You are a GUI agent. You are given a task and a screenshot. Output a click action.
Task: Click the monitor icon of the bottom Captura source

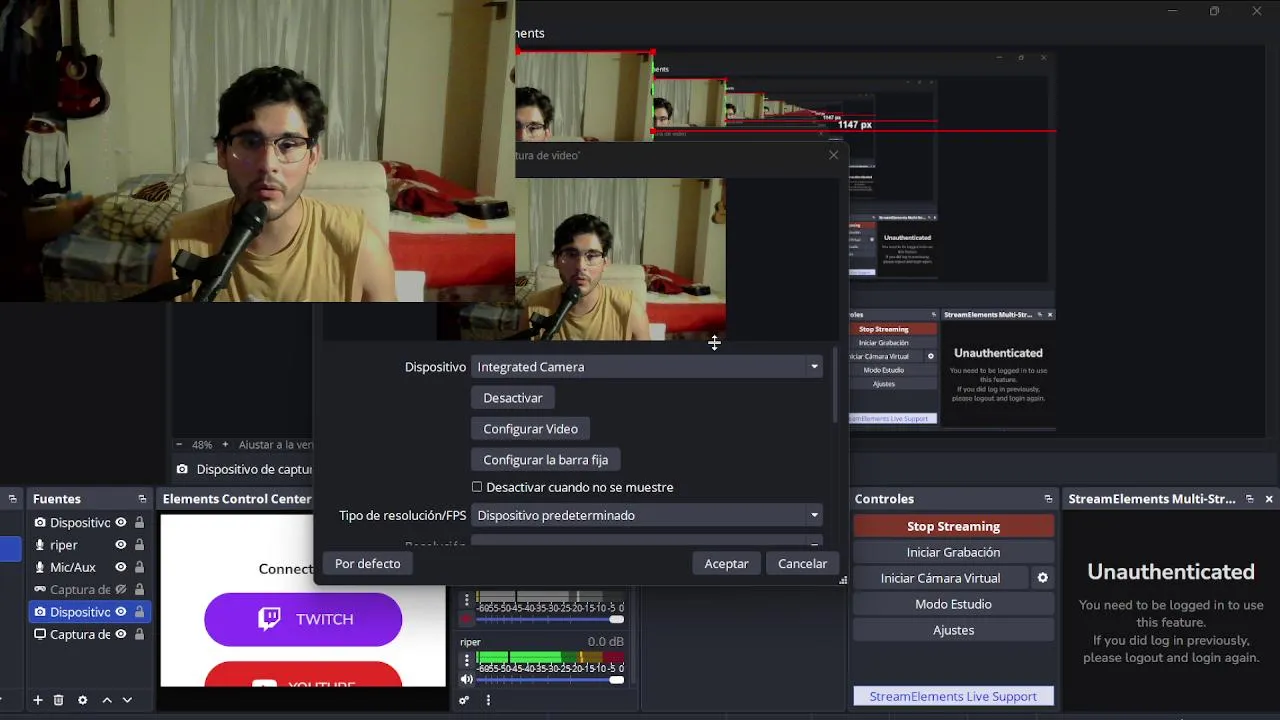pyautogui.click(x=40, y=634)
